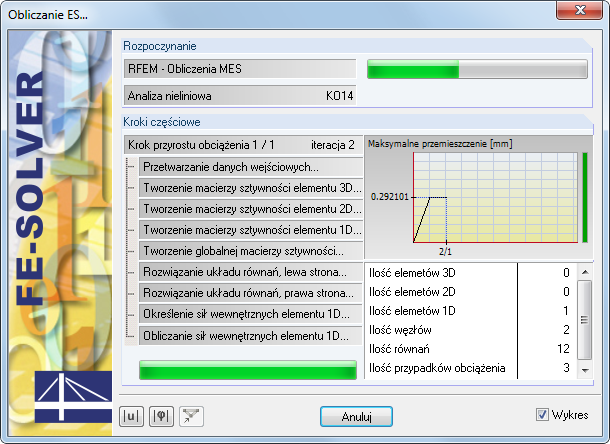Click the Maksymalne przemieszczenie graph area
The image size is (610, 444).
tap(495, 197)
